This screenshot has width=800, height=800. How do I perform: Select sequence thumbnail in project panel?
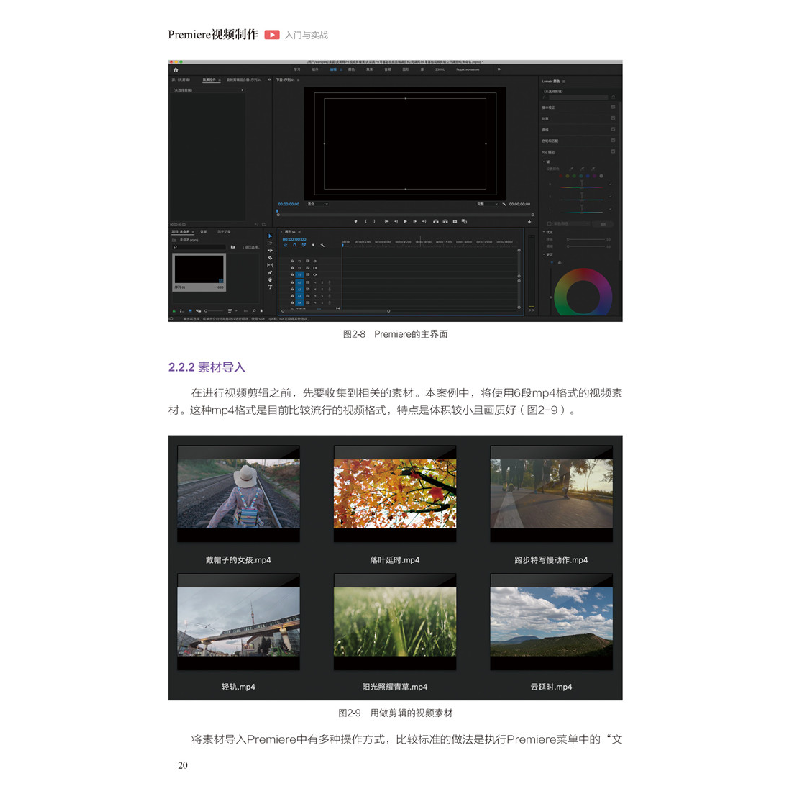click(199, 272)
